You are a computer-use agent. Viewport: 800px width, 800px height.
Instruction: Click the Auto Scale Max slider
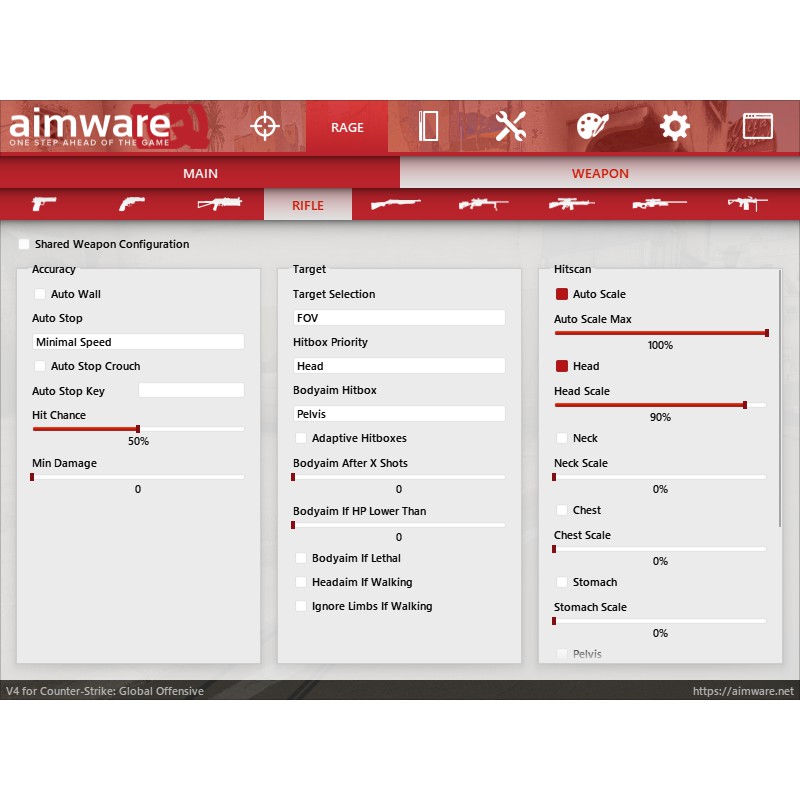pos(661,333)
